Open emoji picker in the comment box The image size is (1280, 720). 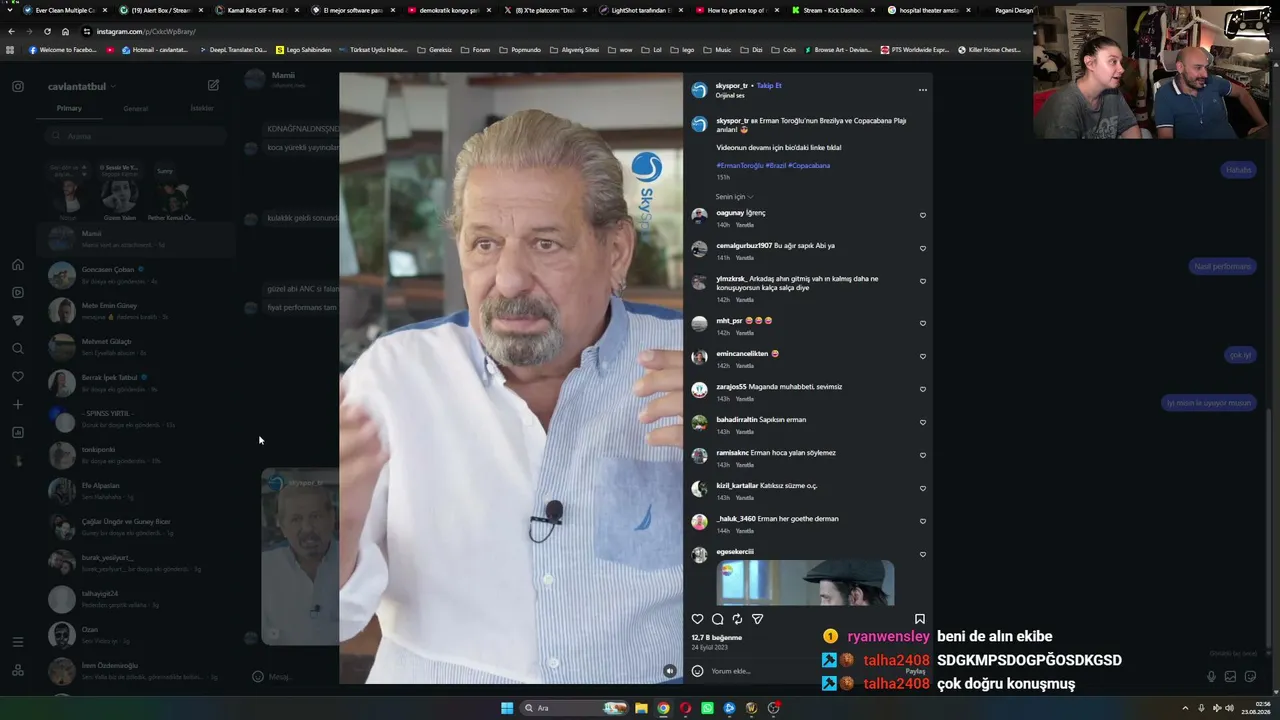(697, 671)
